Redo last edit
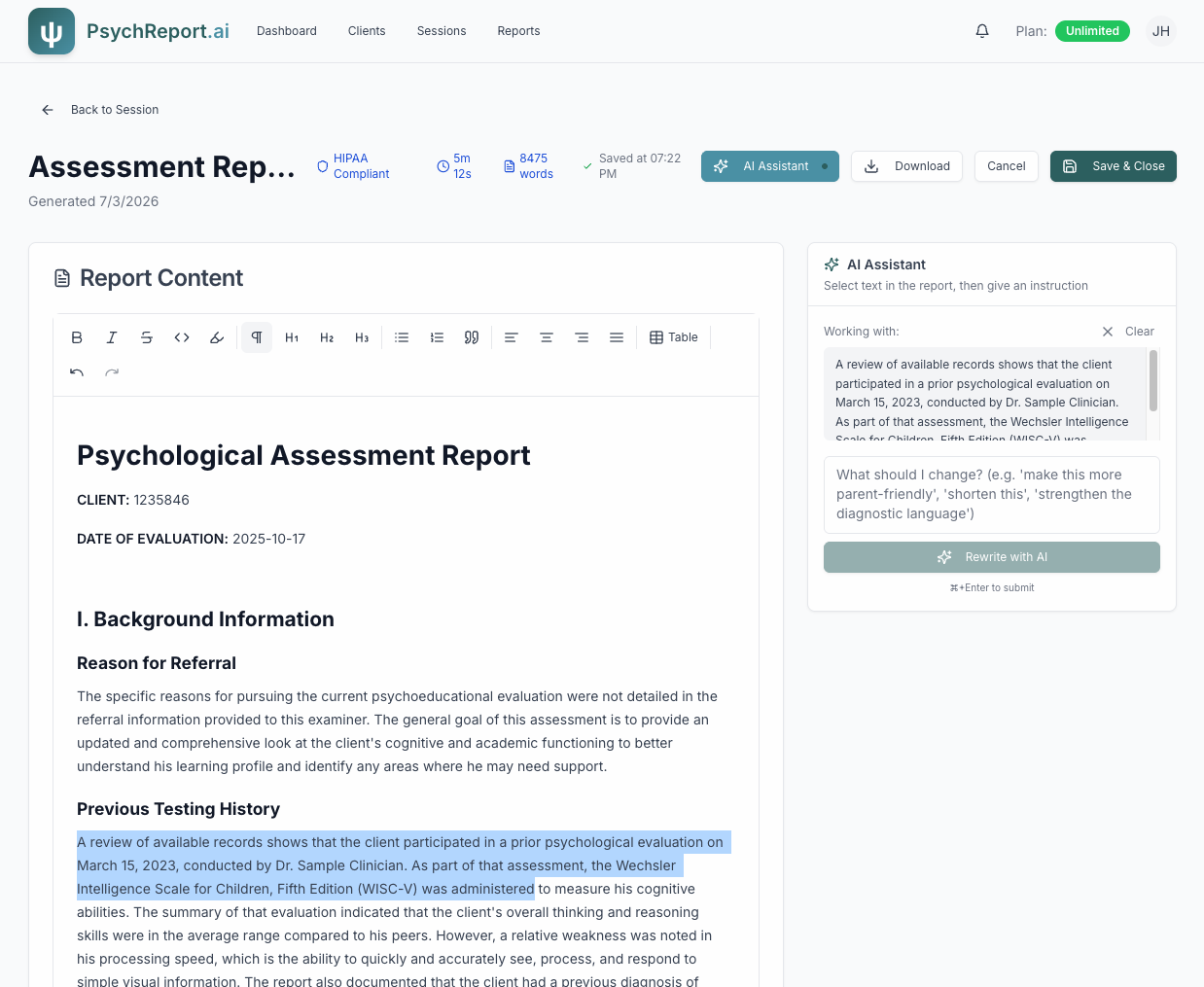Screen dimensions: 1204x987 coord(112,372)
